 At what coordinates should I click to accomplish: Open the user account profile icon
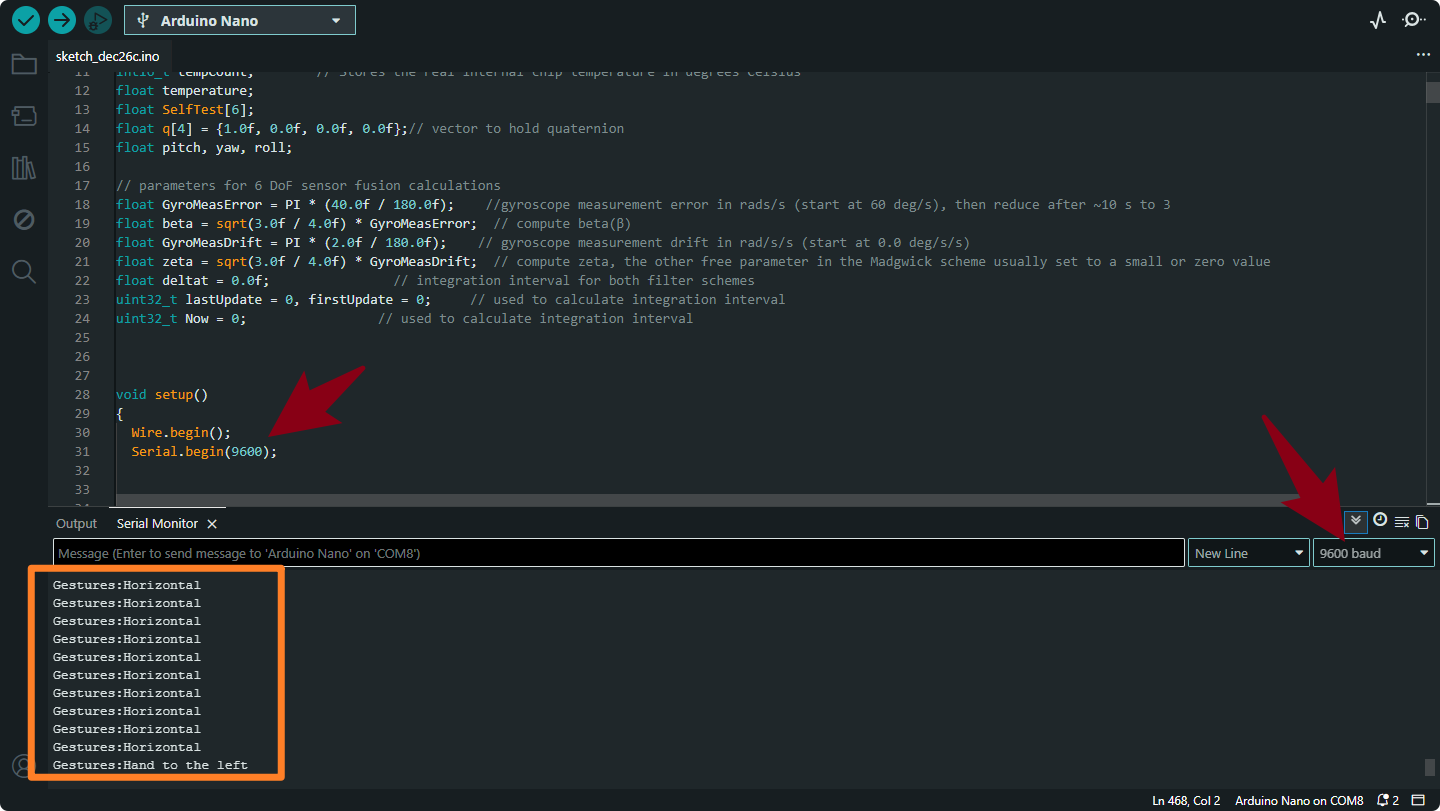[24, 766]
